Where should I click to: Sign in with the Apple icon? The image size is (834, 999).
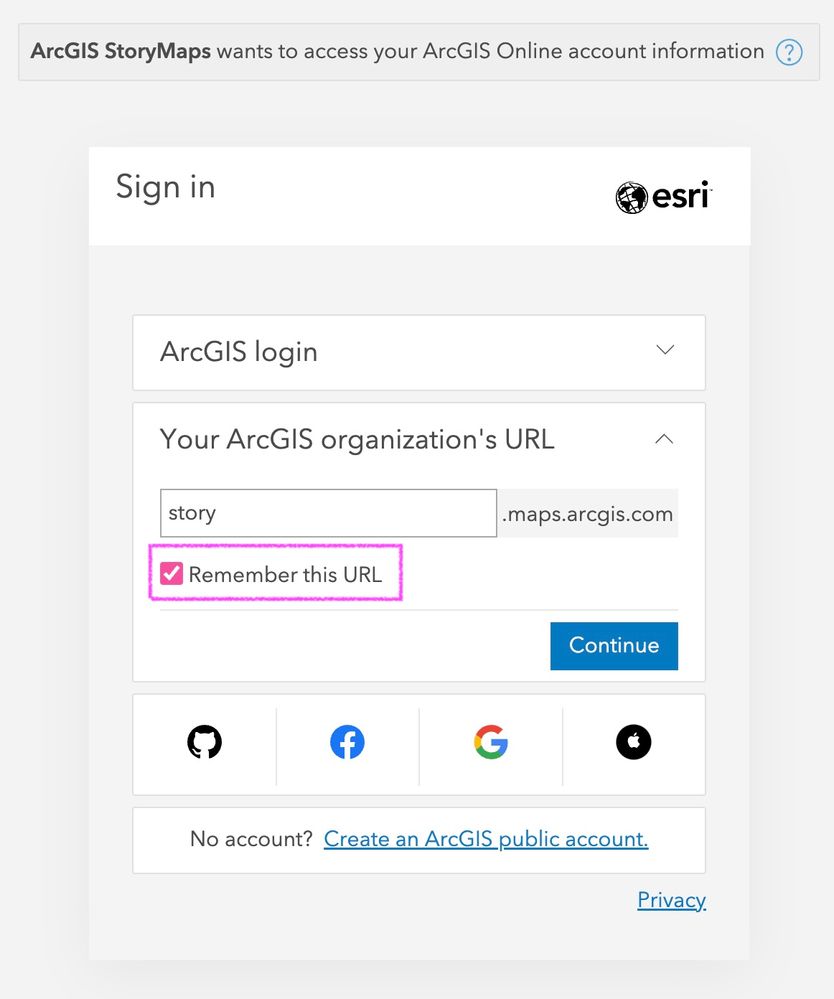coord(633,742)
